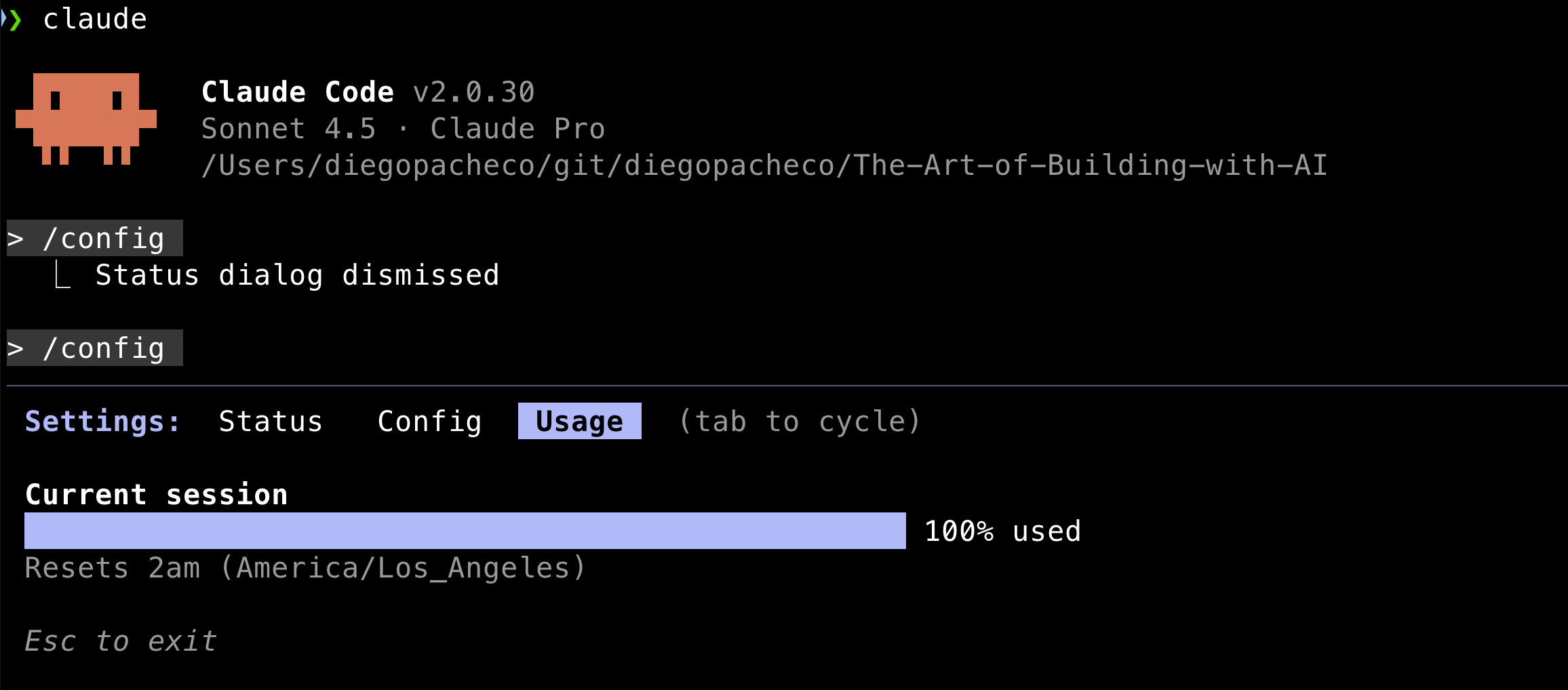Switch to the Status settings tab
1568x690 pixels.
(270, 422)
